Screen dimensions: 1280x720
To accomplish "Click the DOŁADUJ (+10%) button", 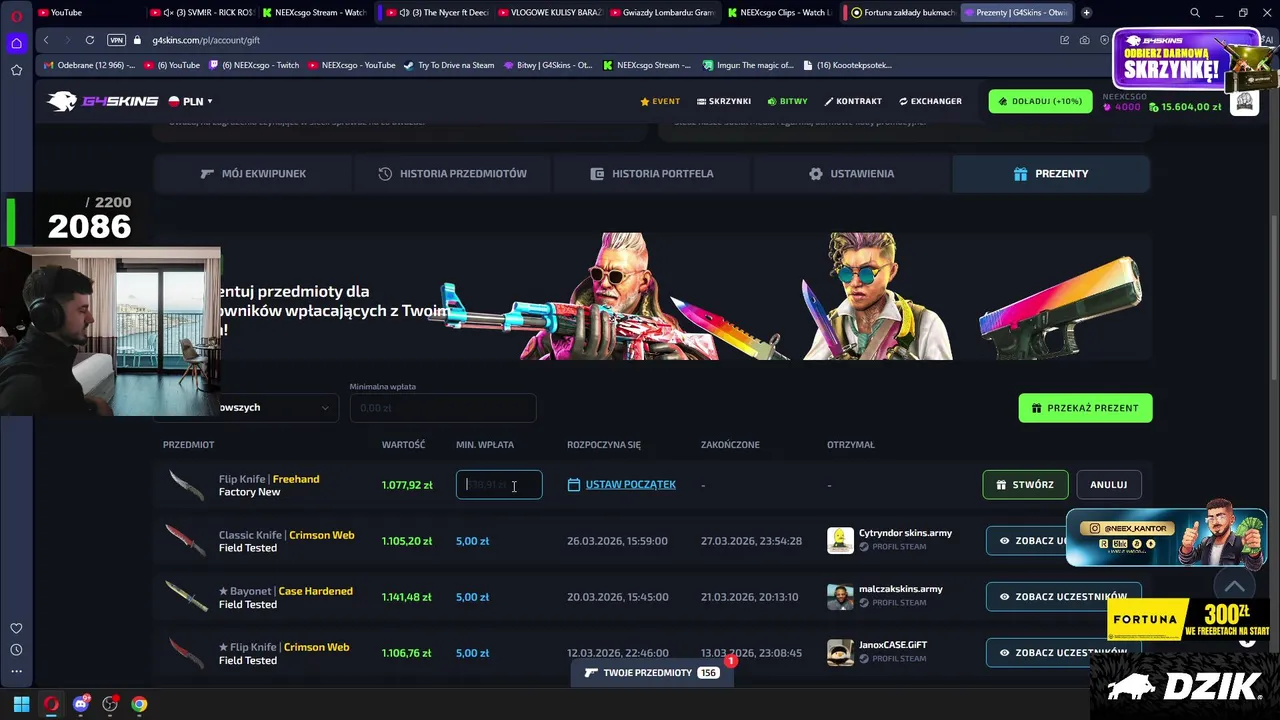I will [1040, 101].
